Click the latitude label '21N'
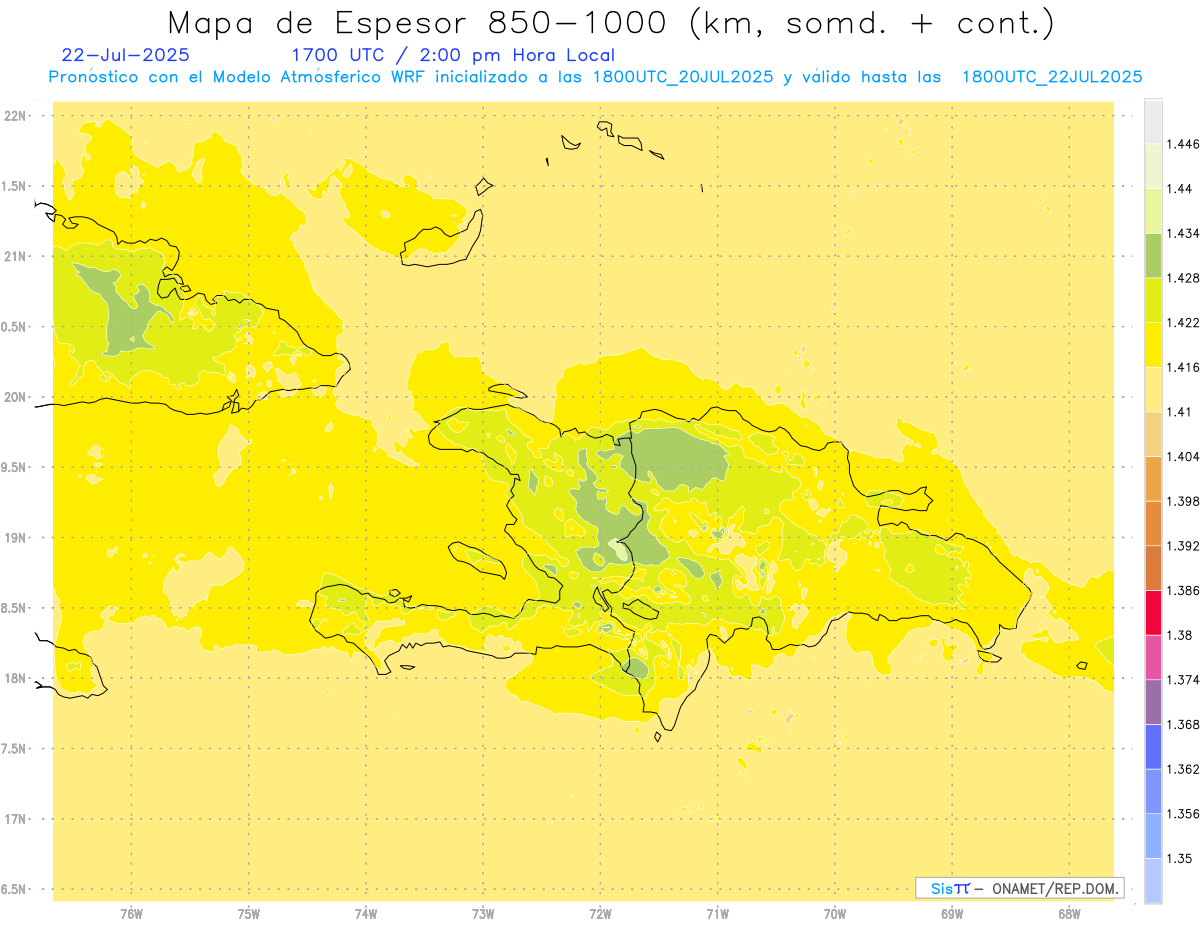The height and width of the screenshot is (927, 1200). point(14,256)
